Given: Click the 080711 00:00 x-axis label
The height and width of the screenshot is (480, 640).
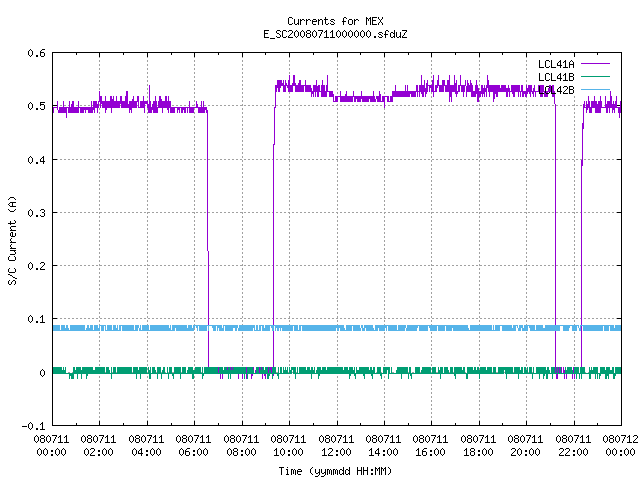Looking at the screenshot, I should tap(51, 446).
